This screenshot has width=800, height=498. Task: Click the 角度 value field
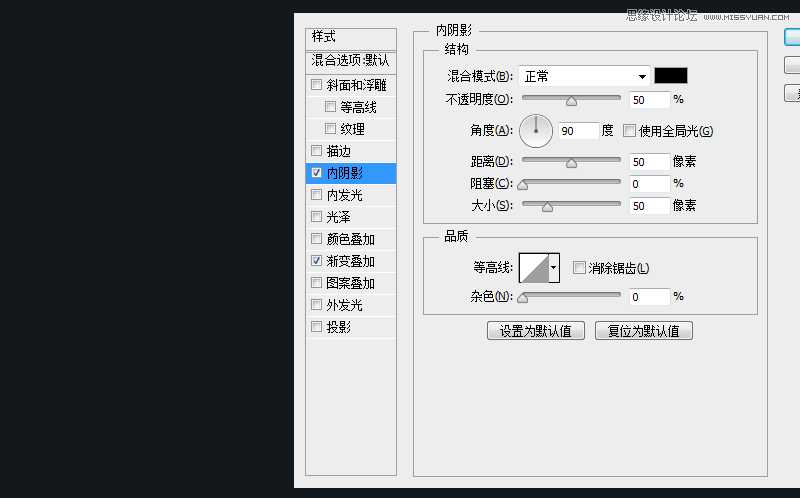[x=577, y=131]
